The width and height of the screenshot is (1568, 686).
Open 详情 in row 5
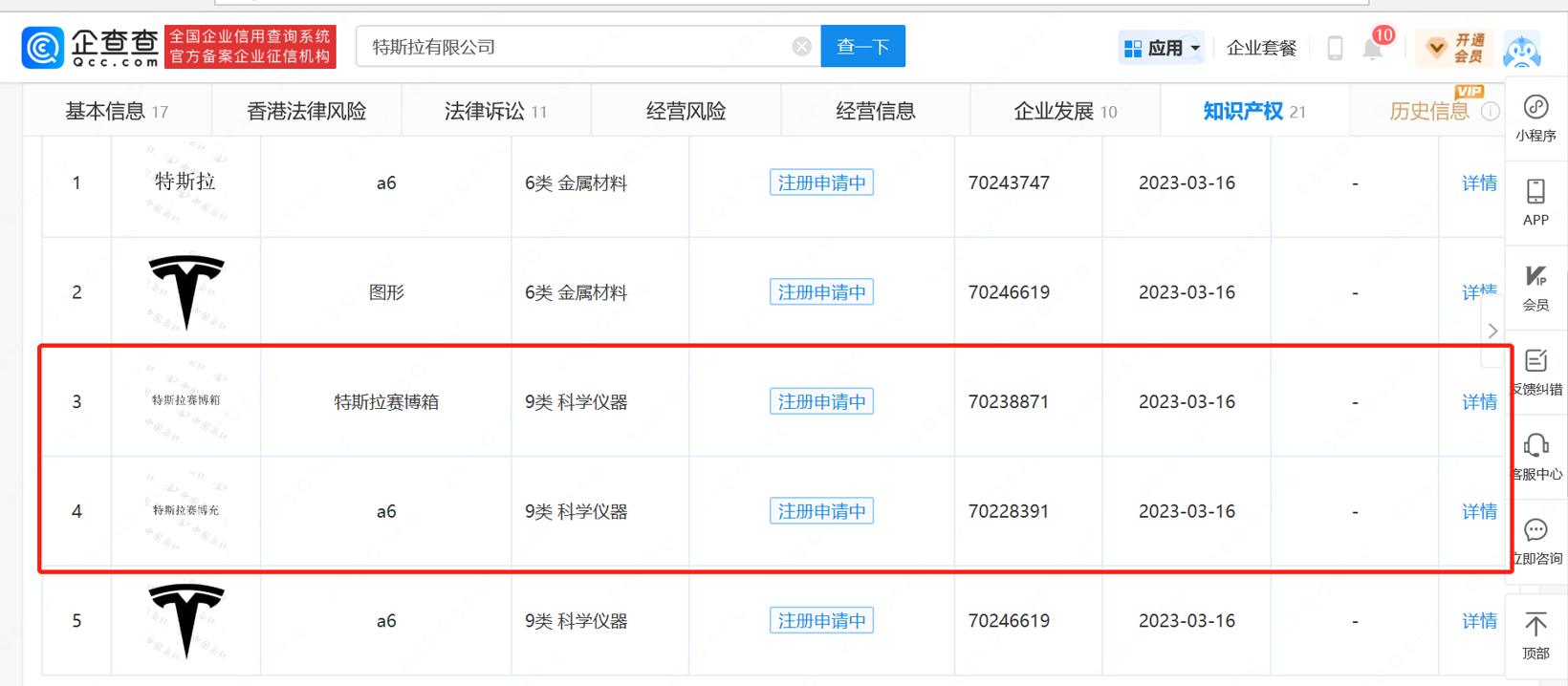[1479, 621]
